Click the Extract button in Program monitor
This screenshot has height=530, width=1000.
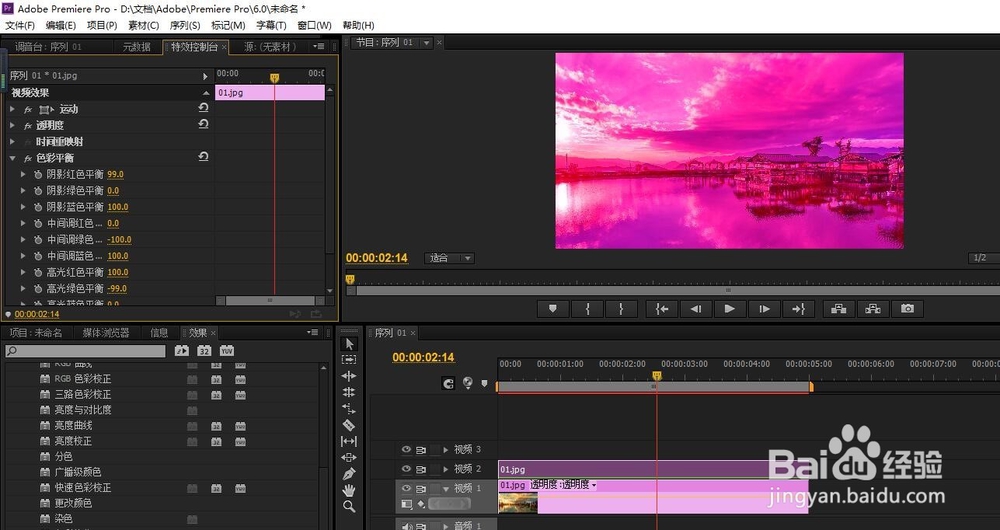click(873, 309)
